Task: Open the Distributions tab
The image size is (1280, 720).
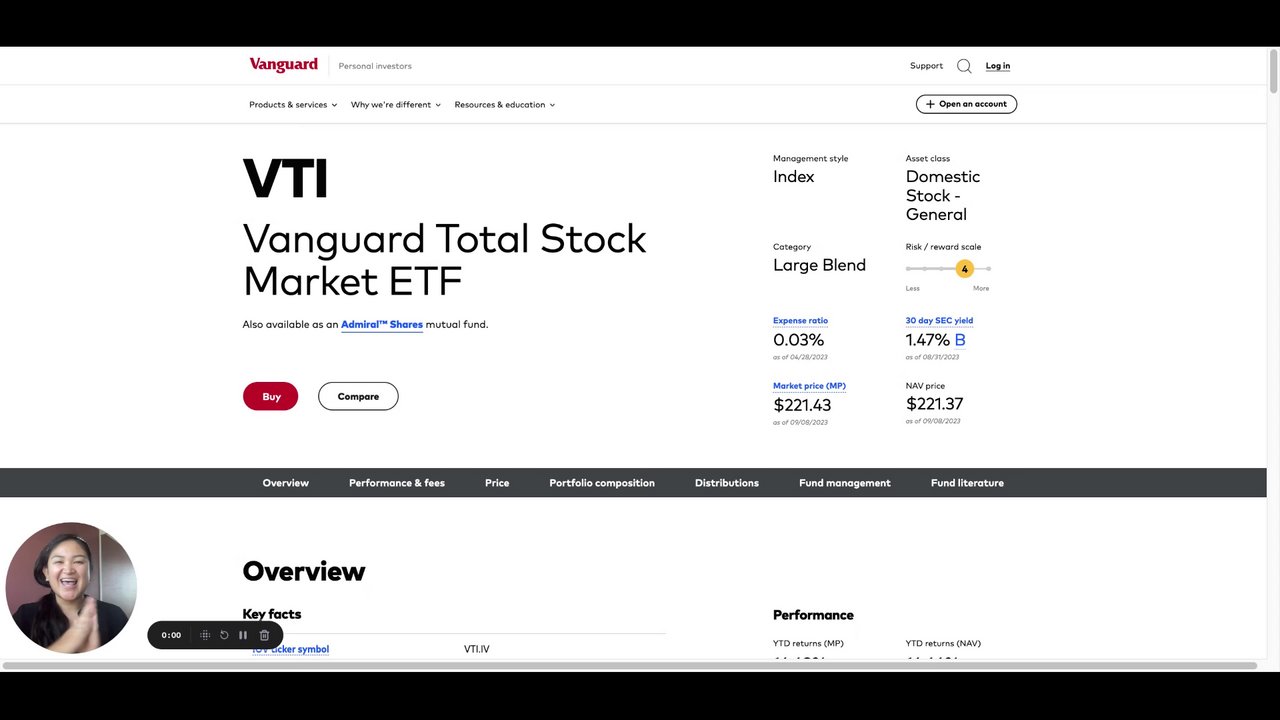Action: (x=727, y=483)
